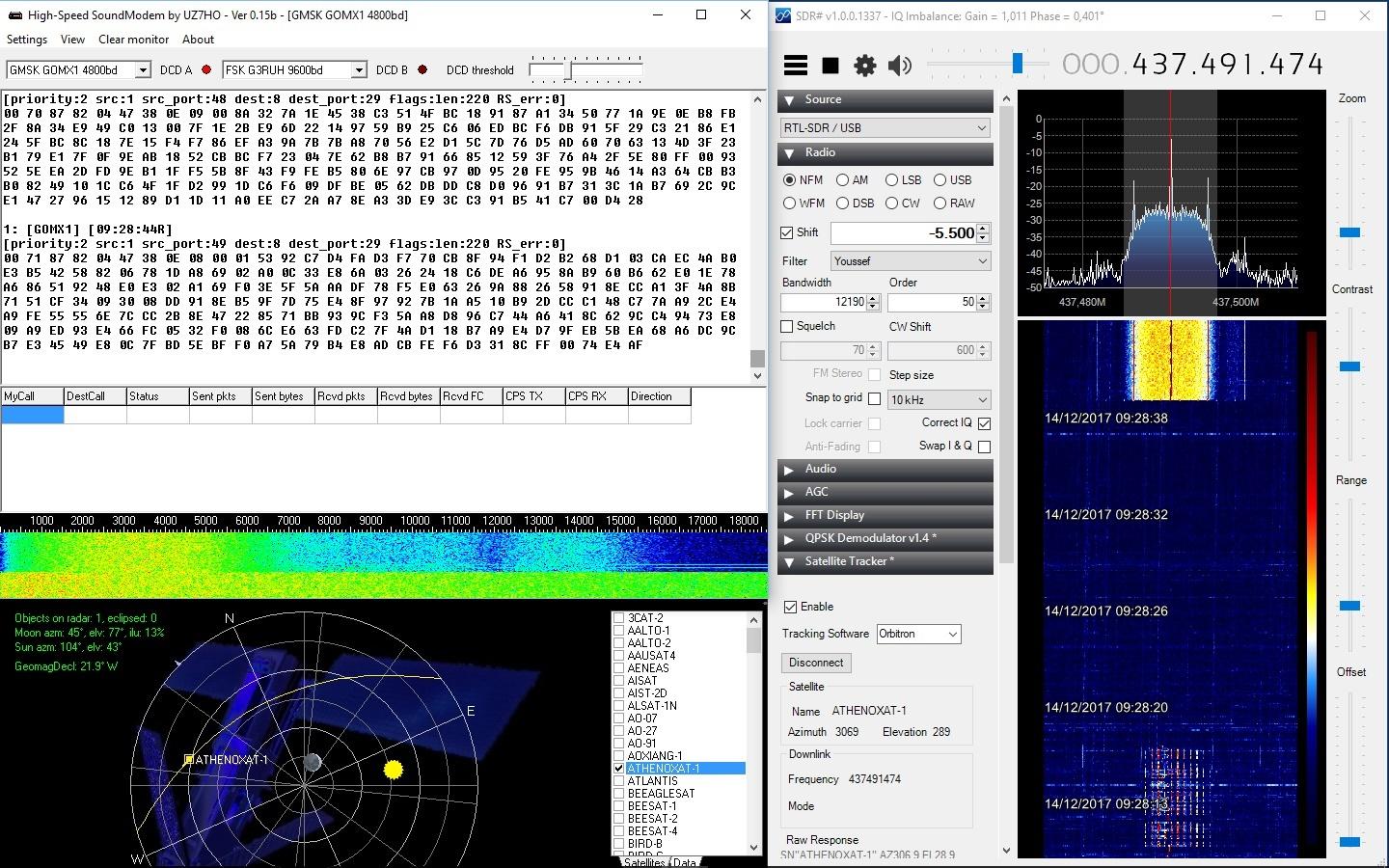Check the AAUSAT4 satellite in list
This screenshot has height=868, width=1389.
coord(619,656)
